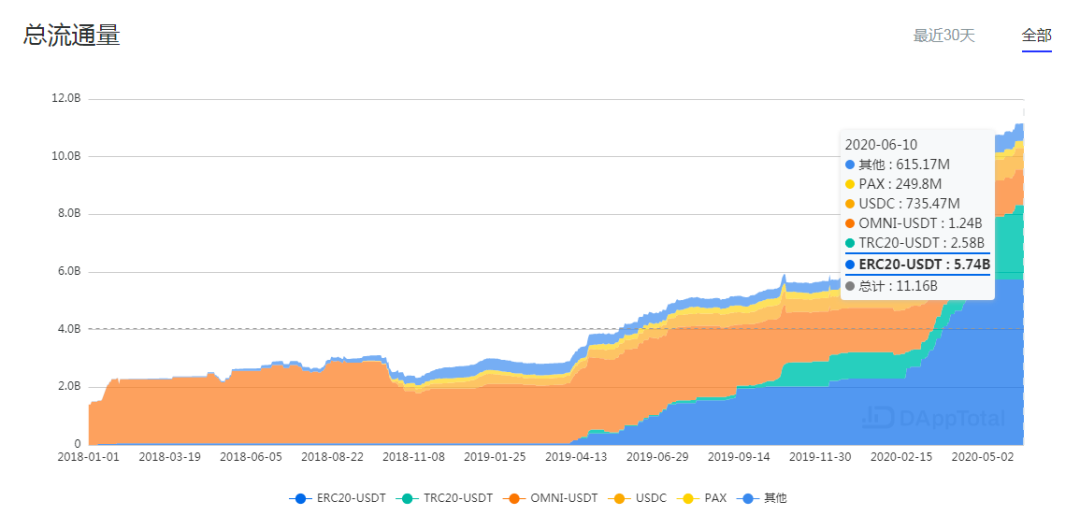Toggle the 其他 legend series

(761, 498)
